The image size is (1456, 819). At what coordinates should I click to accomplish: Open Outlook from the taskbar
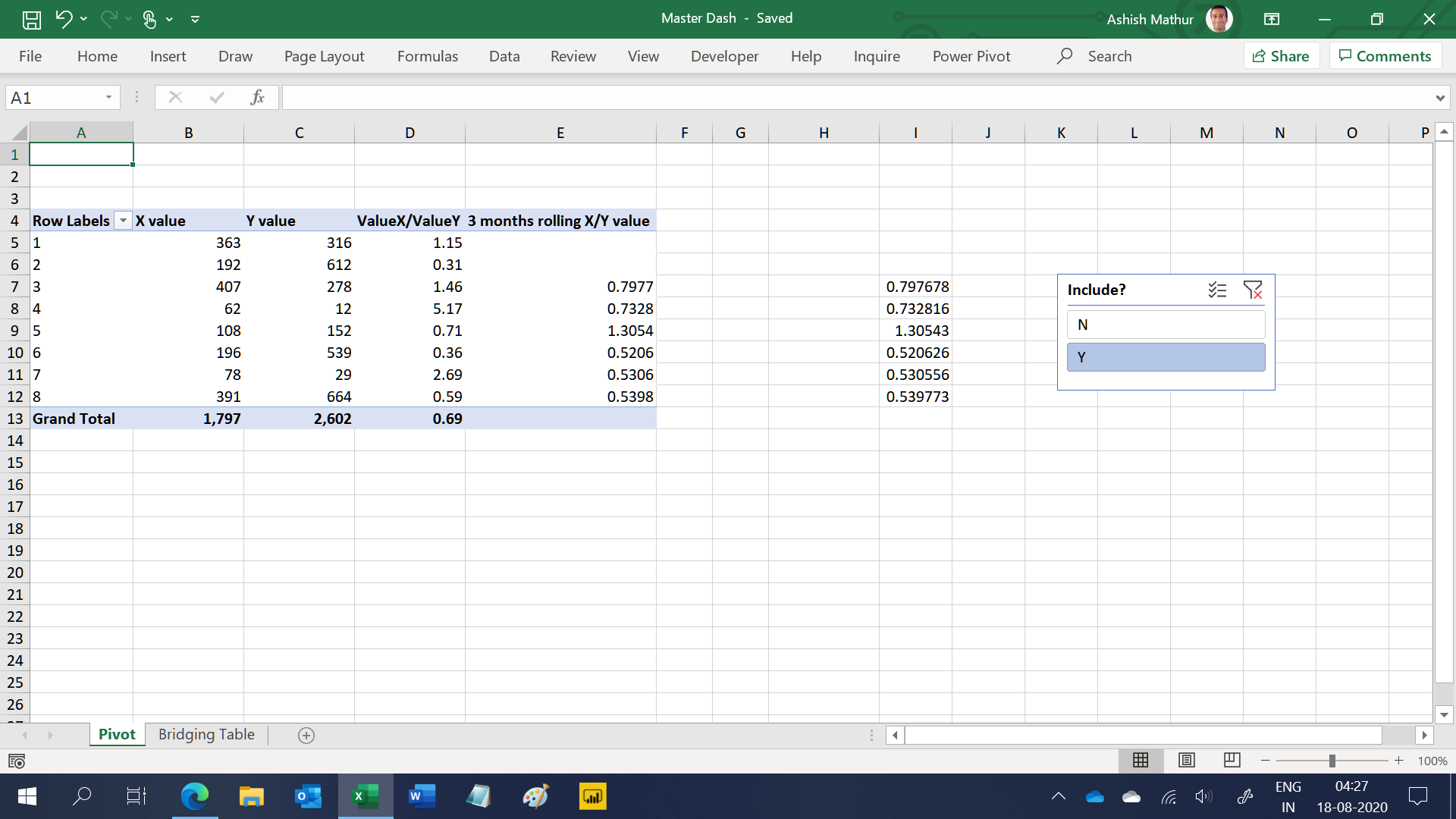308,796
